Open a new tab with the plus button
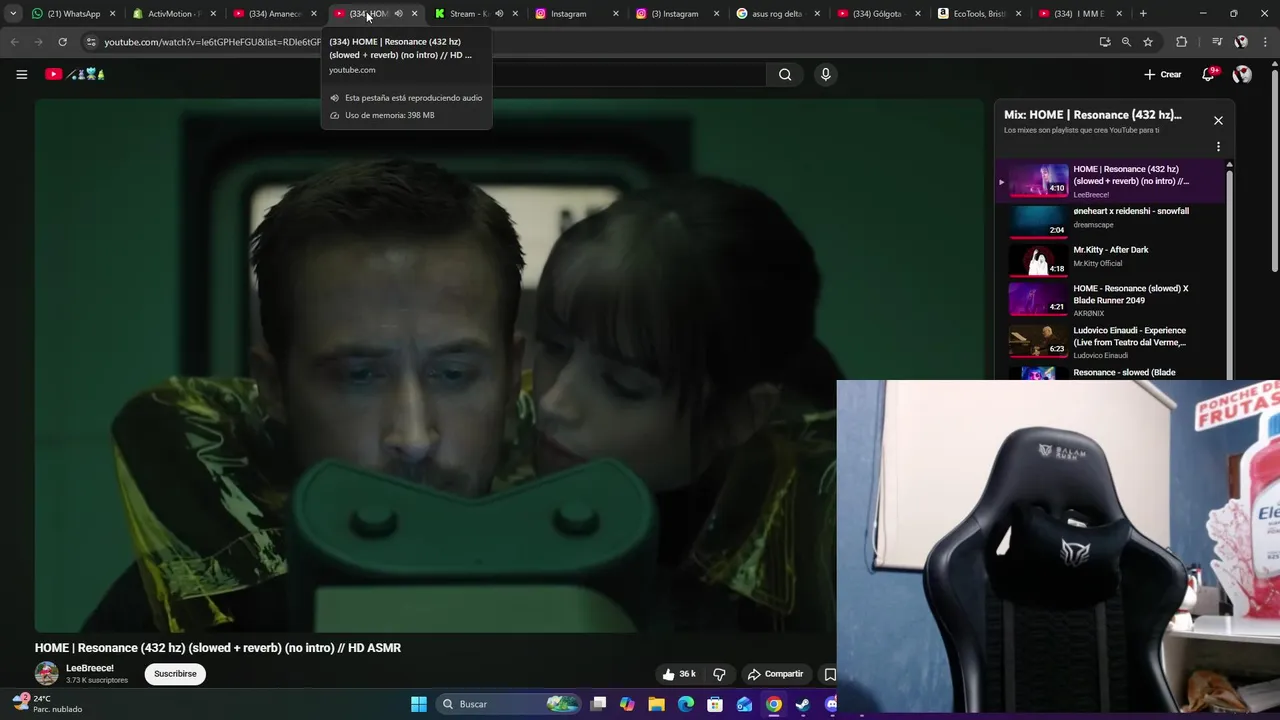Viewport: 1280px width, 720px height. (x=1143, y=14)
